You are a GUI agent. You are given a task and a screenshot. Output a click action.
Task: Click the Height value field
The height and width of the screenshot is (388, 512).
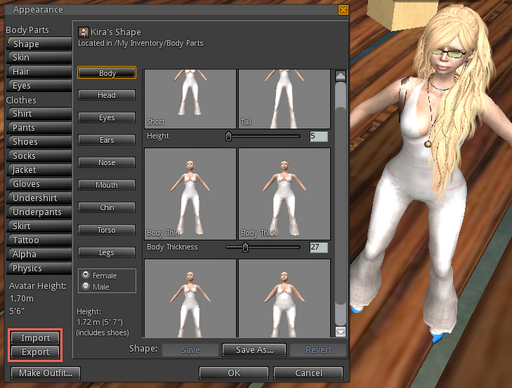click(319, 136)
